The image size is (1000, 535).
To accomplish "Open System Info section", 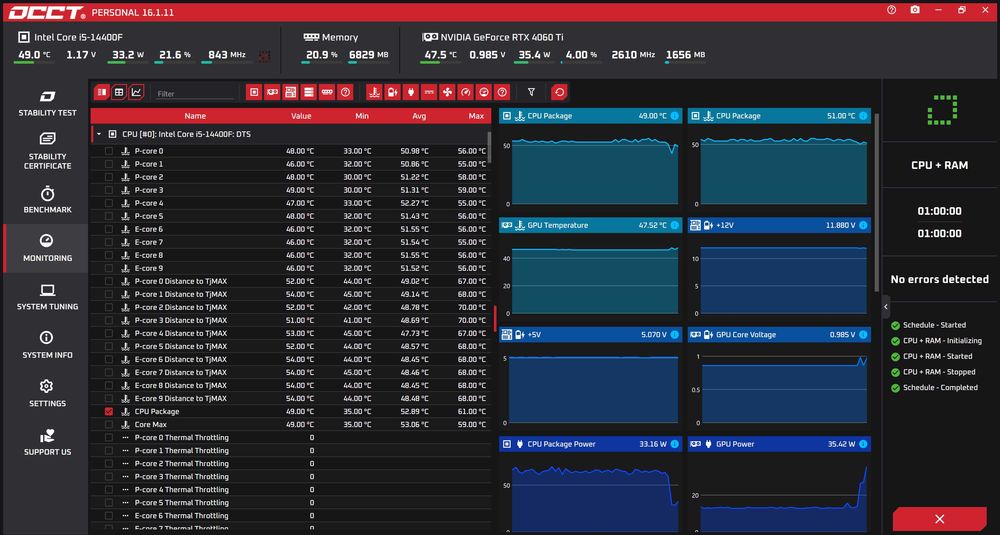I will pos(47,345).
